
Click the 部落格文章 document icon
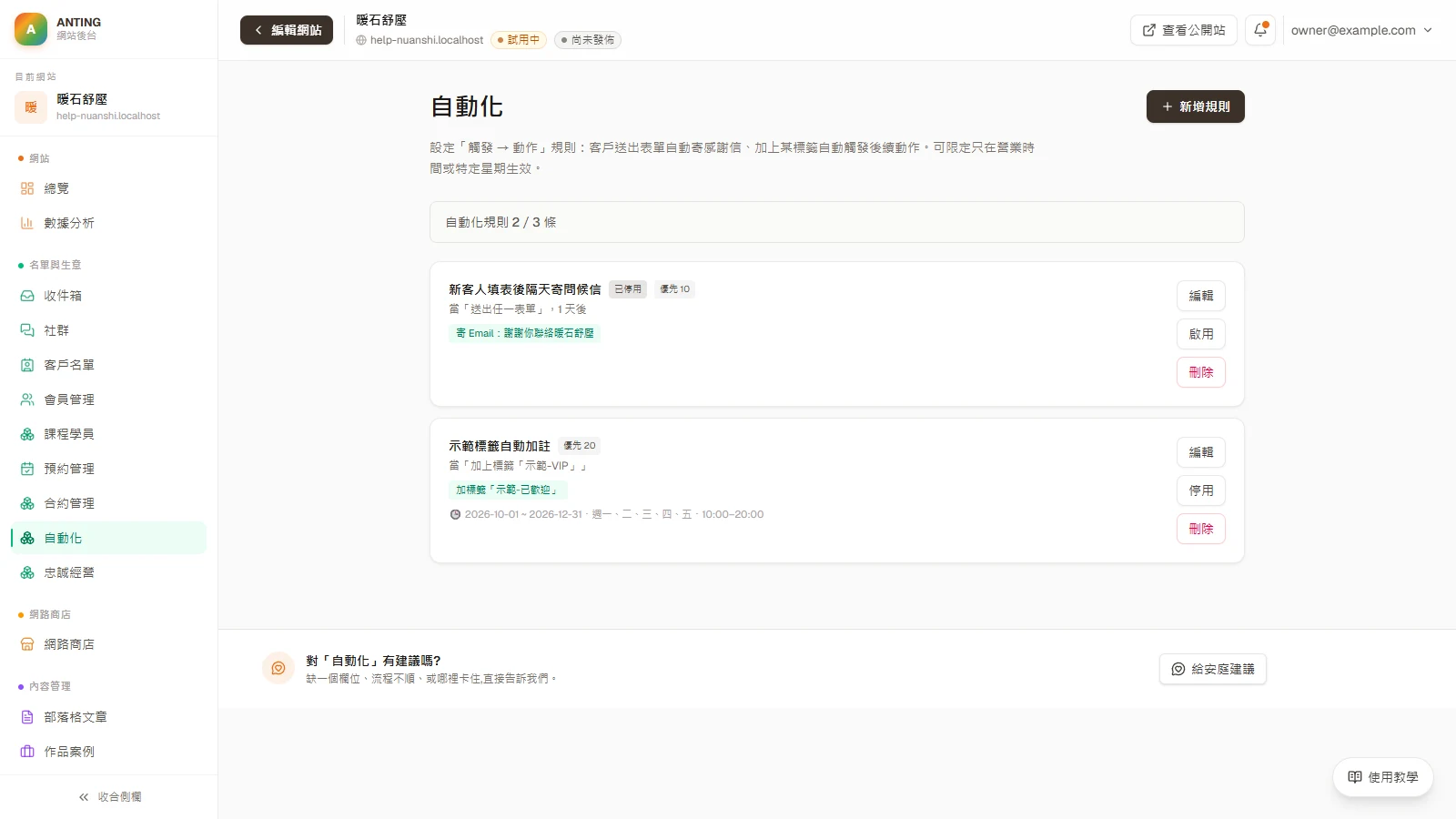(x=27, y=717)
